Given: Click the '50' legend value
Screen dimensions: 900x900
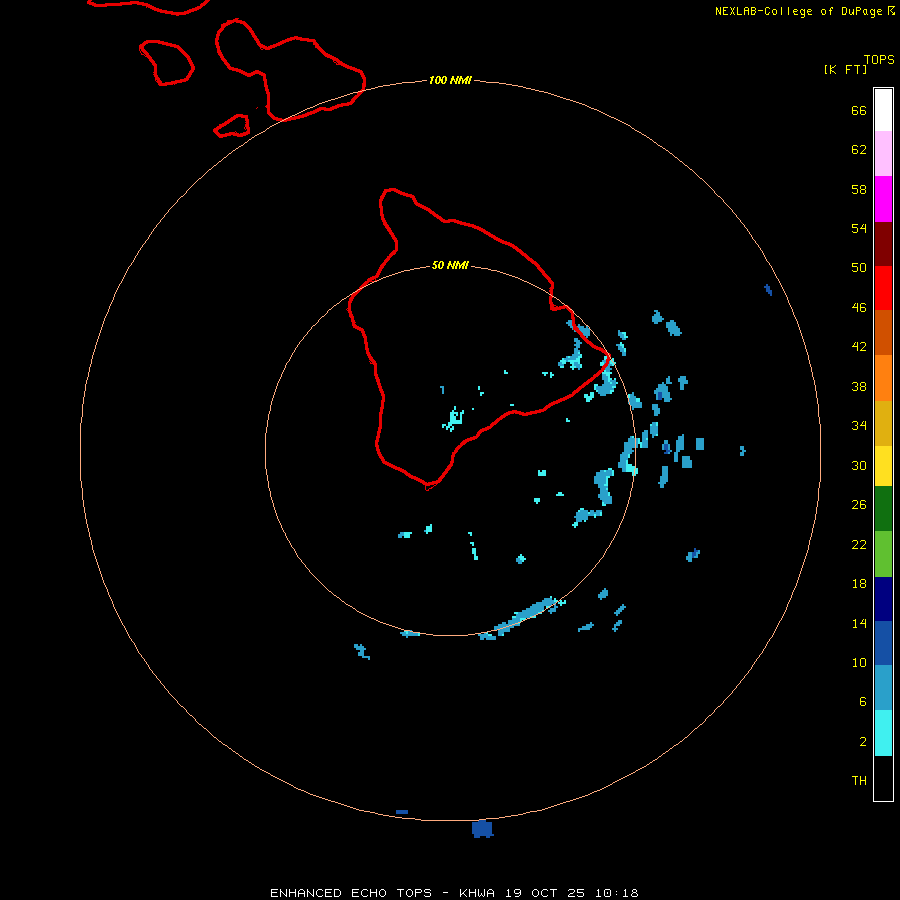Looking at the screenshot, I should click(859, 268).
